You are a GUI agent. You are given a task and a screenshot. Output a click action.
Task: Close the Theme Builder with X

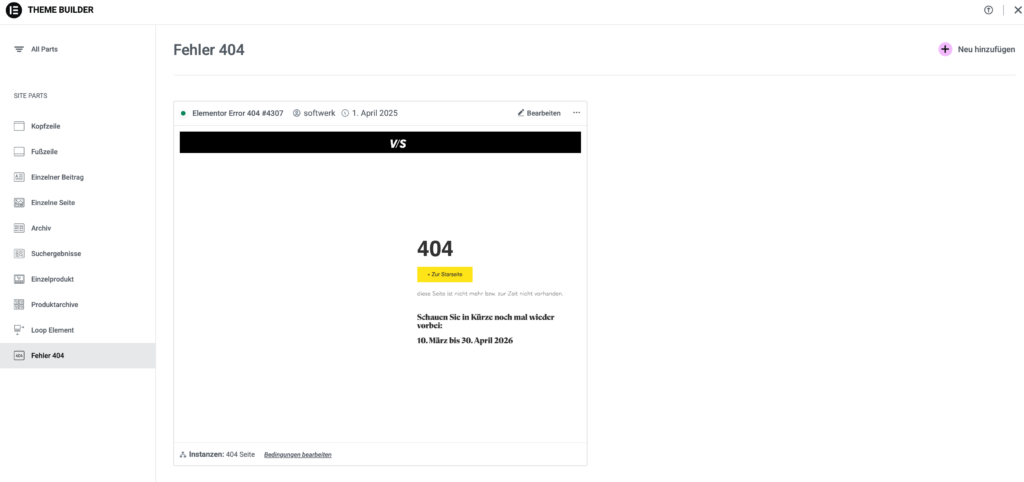coord(1011,10)
